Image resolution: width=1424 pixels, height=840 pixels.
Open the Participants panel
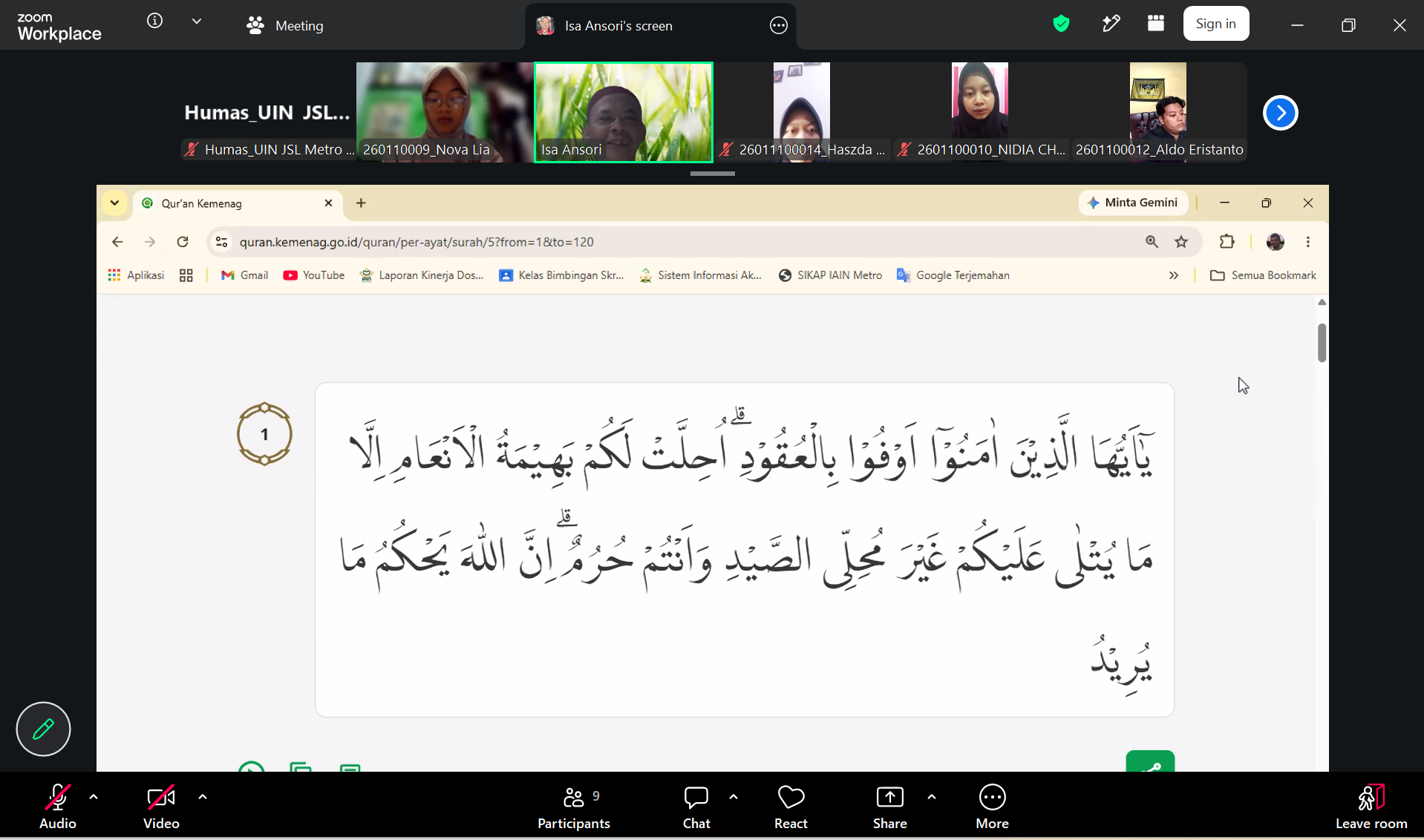(x=574, y=807)
